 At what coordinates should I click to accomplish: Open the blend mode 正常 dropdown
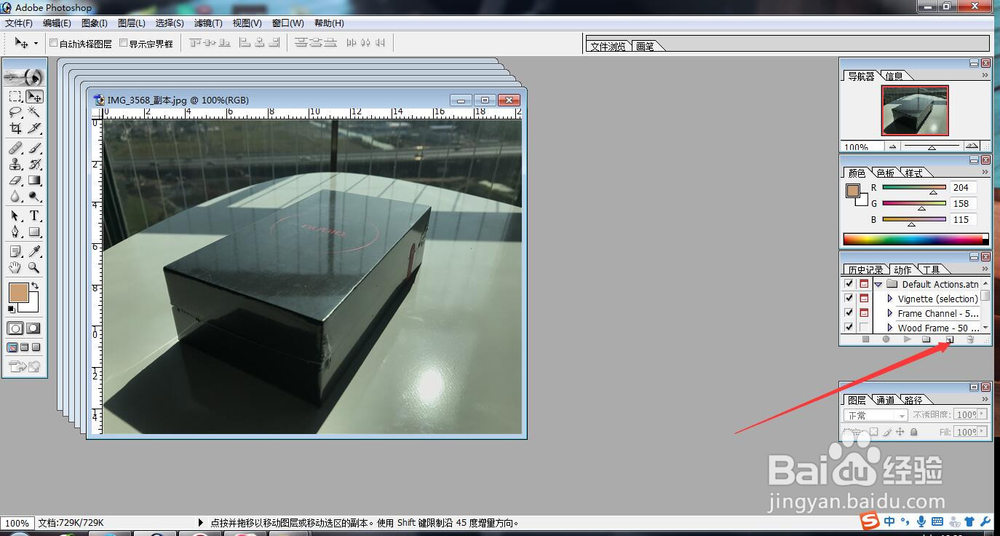(x=875, y=415)
